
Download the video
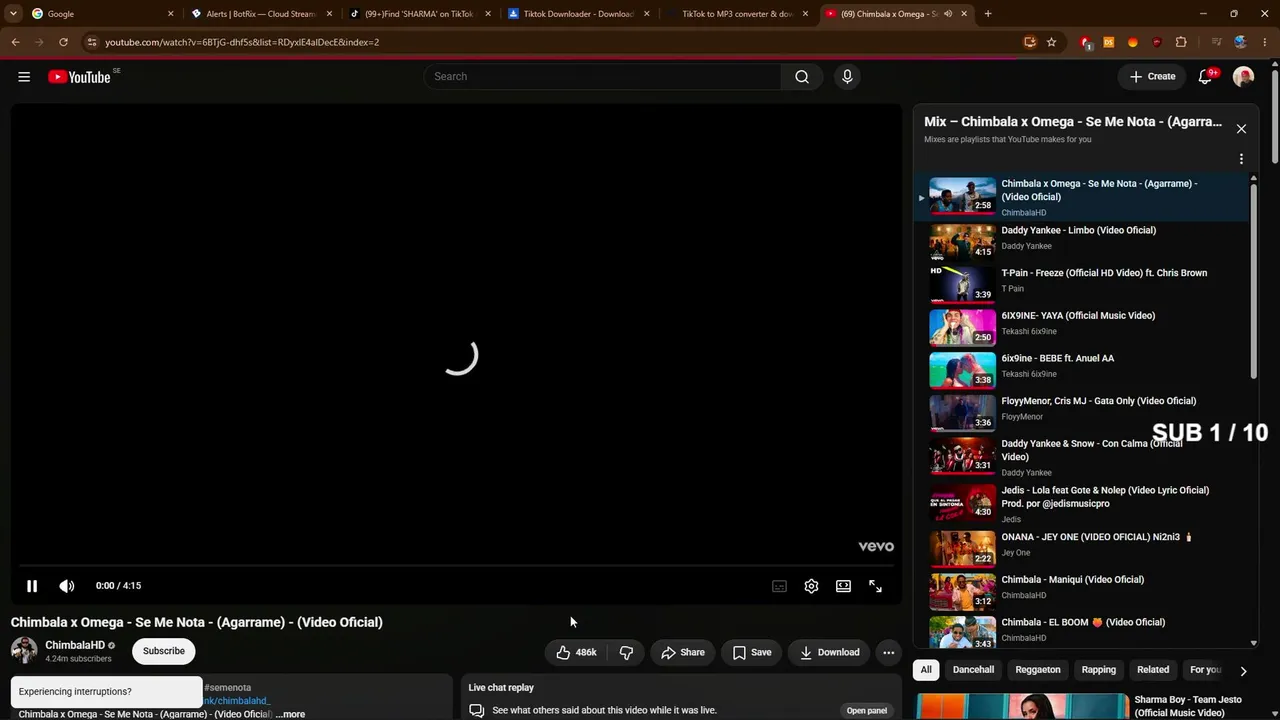[829, 652]
